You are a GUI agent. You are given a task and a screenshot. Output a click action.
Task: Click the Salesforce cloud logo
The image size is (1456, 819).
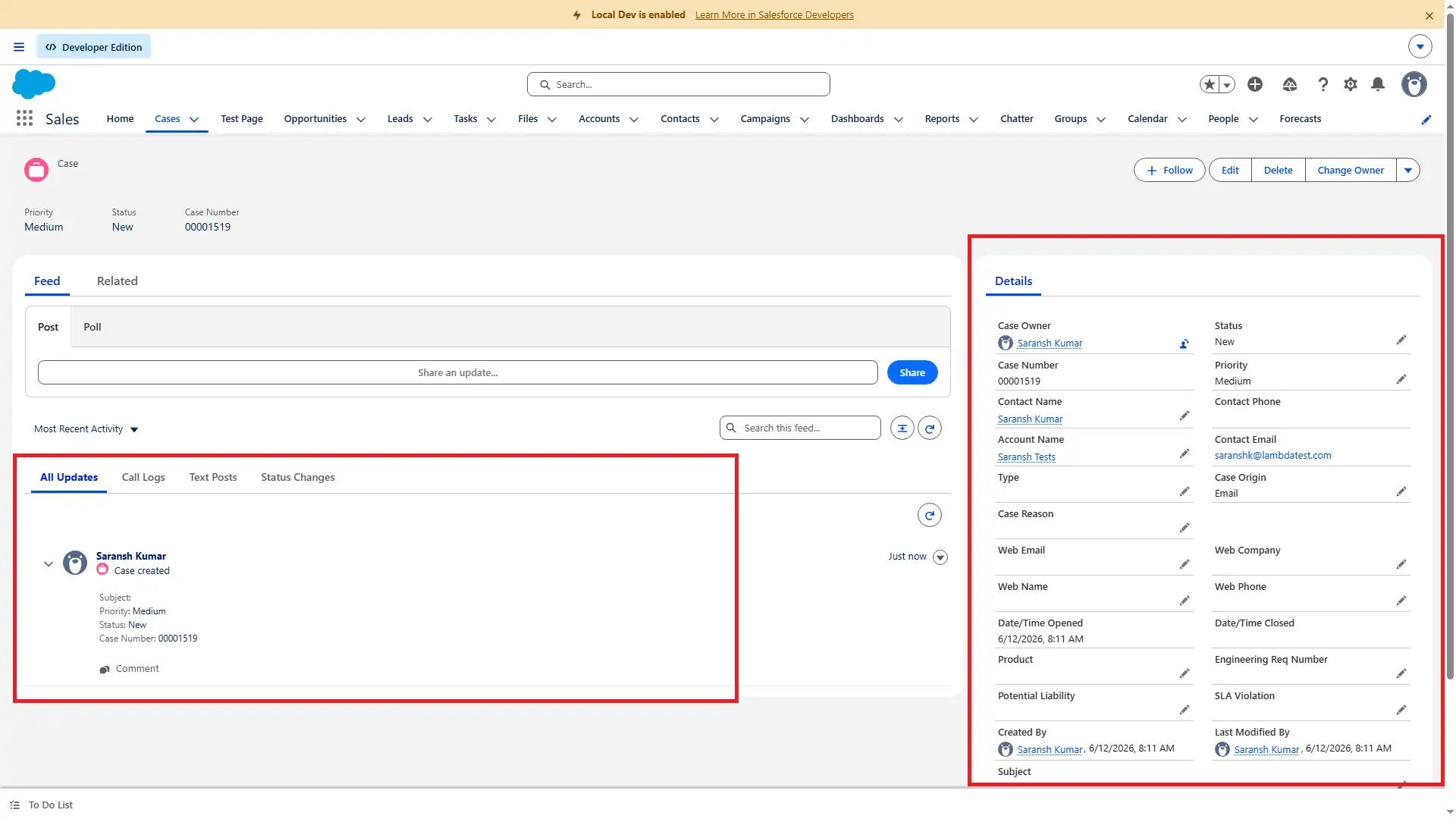point(34,84)
